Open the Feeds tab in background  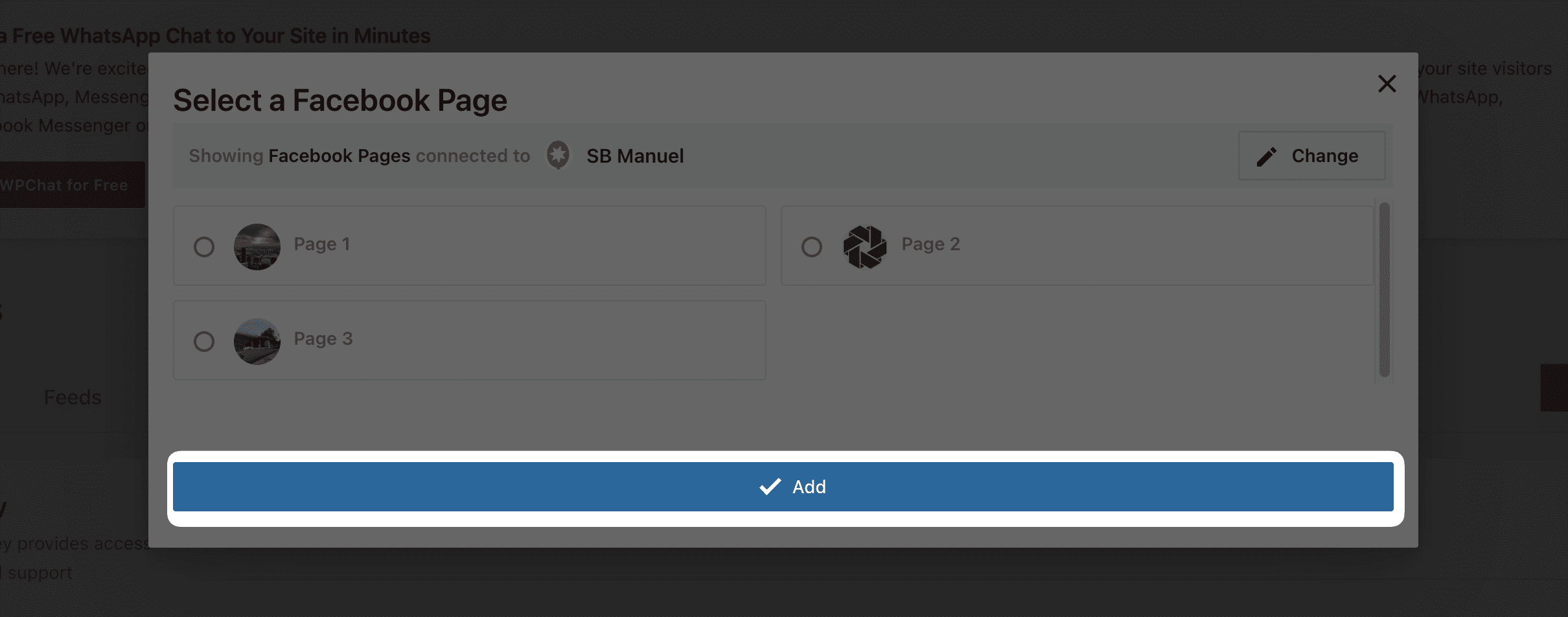pos(73,397)
